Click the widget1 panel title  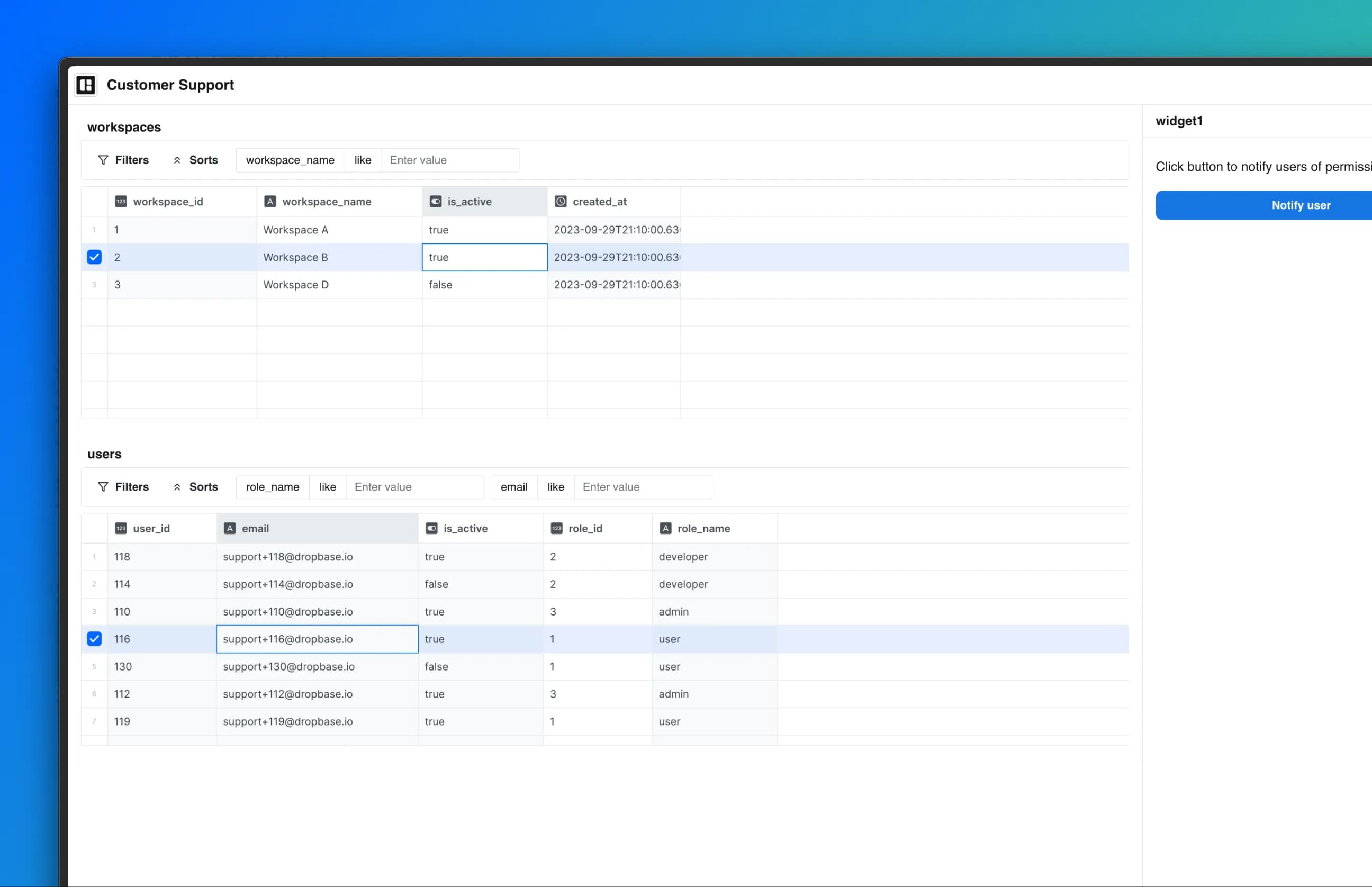tap(1180, 121)
